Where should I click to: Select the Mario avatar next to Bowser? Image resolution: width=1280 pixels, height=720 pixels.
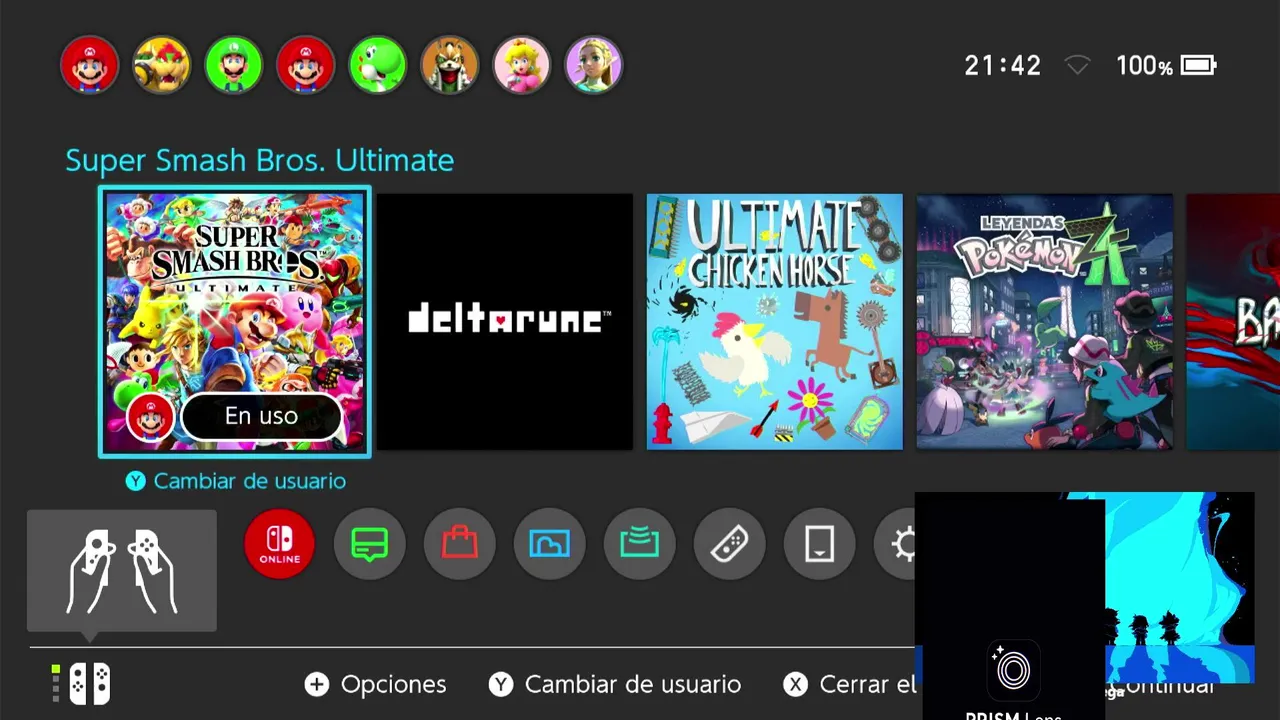[x=90, y=66]
